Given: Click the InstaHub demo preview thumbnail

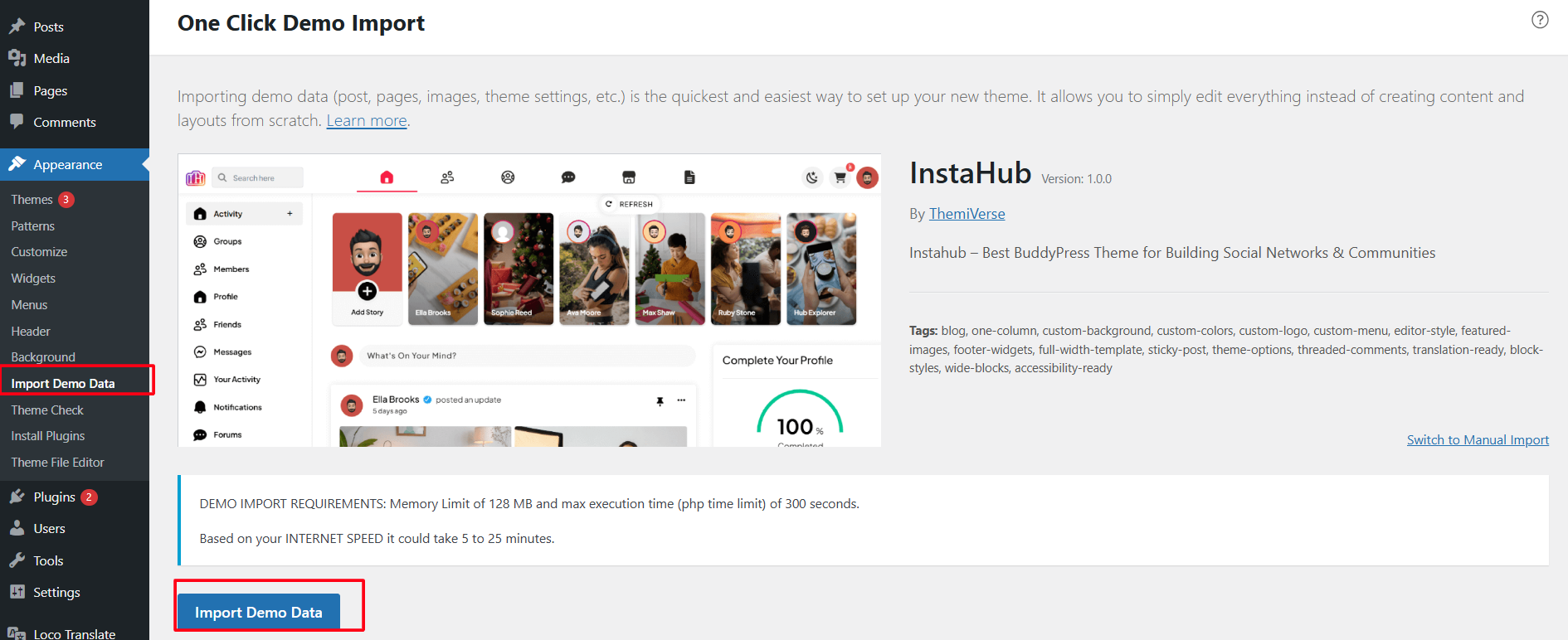Looking at the screenshot, I should pos(529,300).
